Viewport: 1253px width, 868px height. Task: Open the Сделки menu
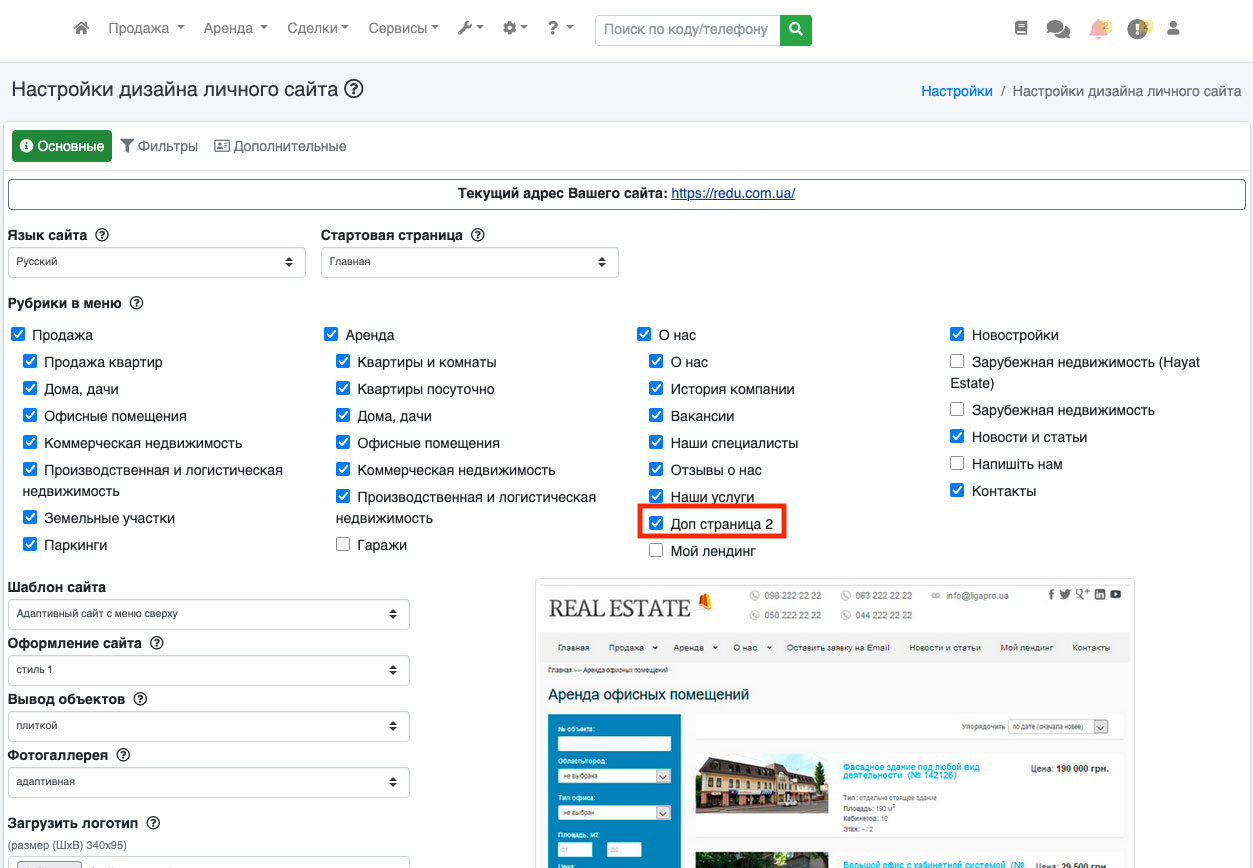pos(317,29)
